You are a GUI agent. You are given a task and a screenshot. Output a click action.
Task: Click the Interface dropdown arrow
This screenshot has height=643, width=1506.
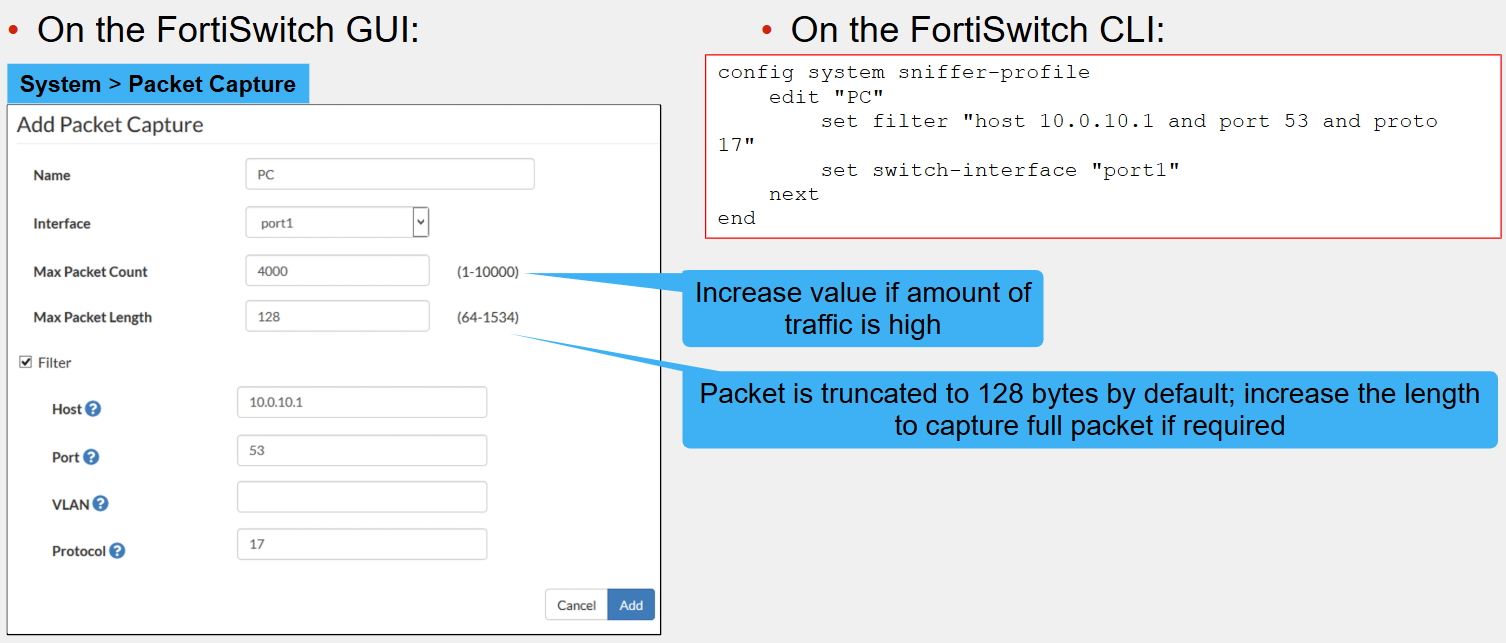pos(421,223)
